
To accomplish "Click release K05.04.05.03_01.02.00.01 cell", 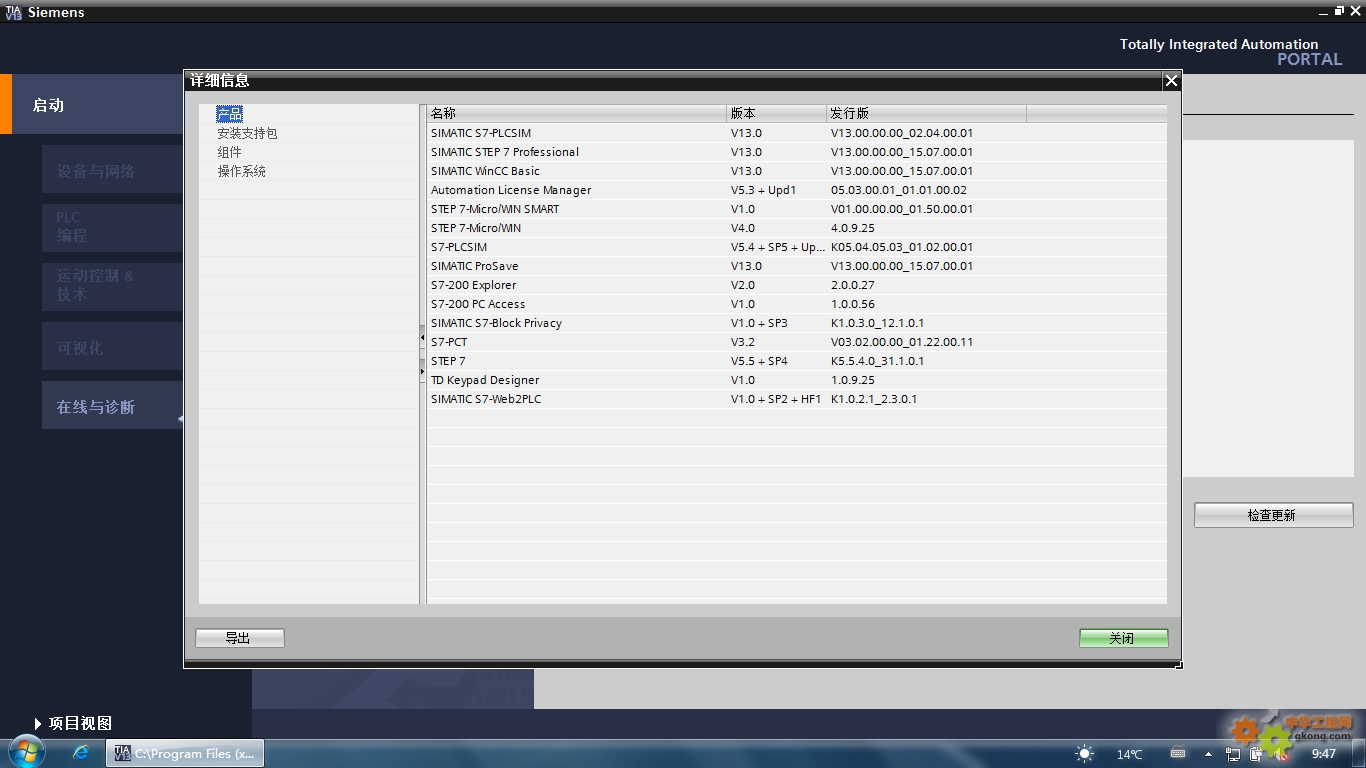I will tap(902, 247).
